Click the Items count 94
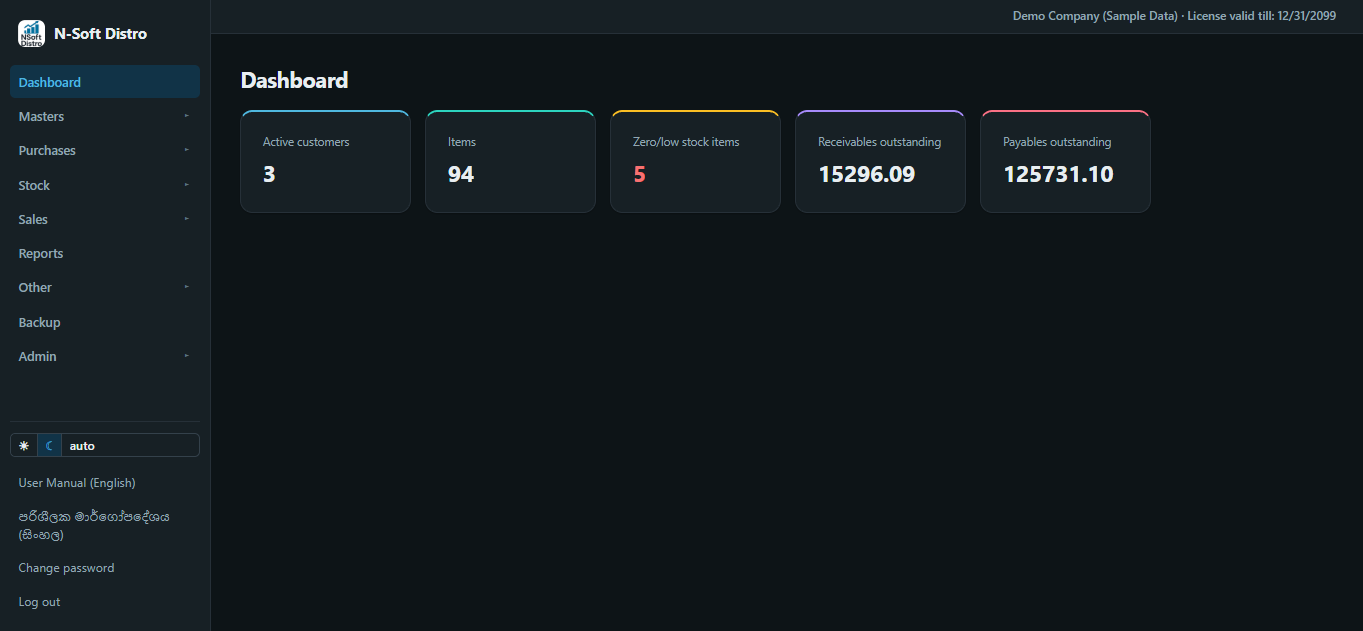Image resolution: width=1363 pixels, height=631 pixels. [x=461, y=174]
